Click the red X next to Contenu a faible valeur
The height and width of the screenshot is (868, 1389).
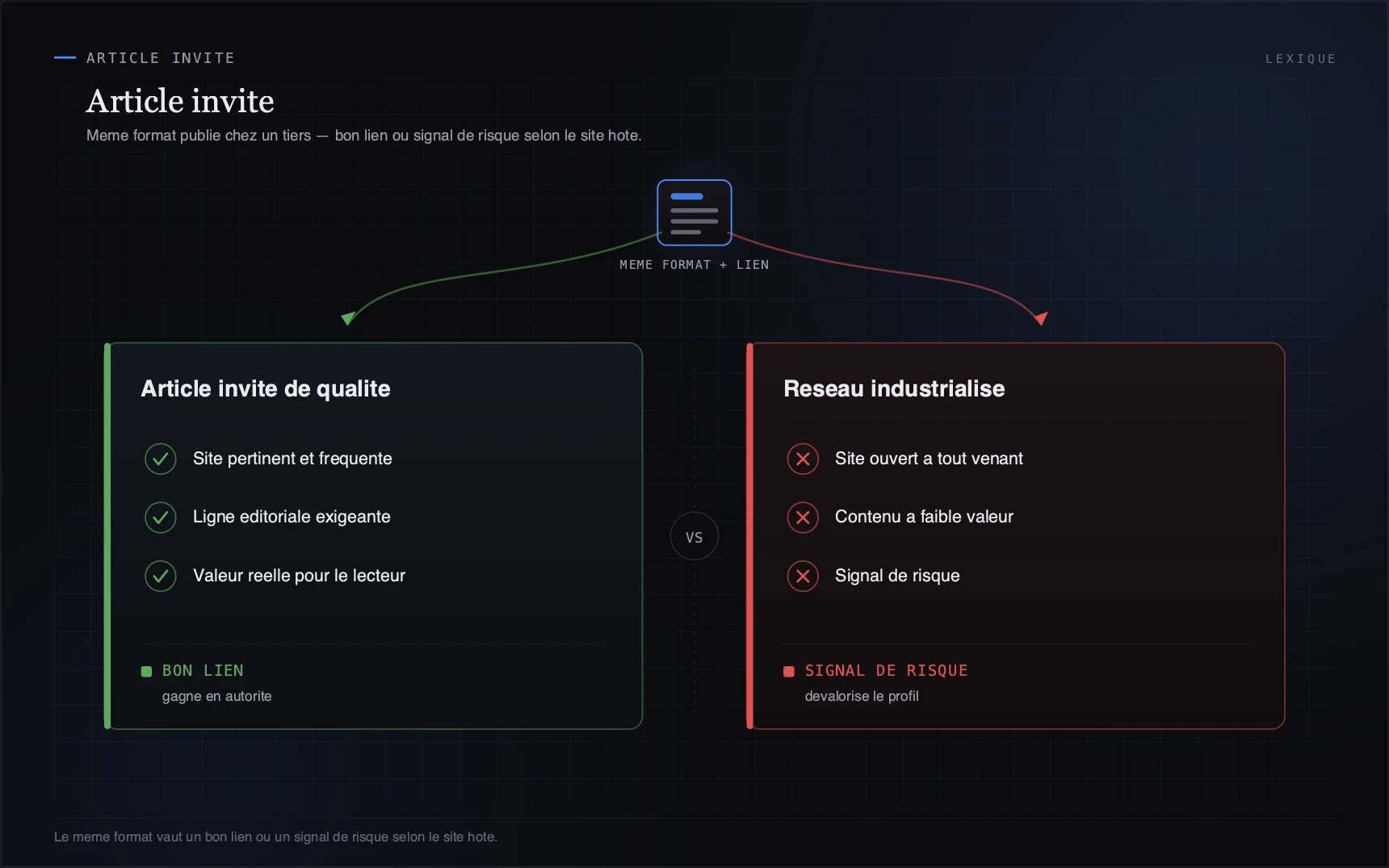(x=803, y=517)
